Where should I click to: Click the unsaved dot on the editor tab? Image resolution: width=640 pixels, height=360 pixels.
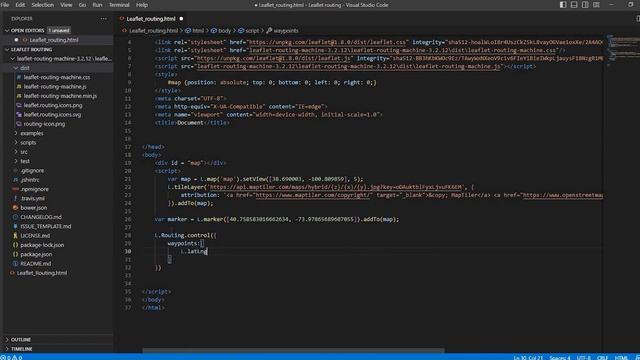(181, 19)
